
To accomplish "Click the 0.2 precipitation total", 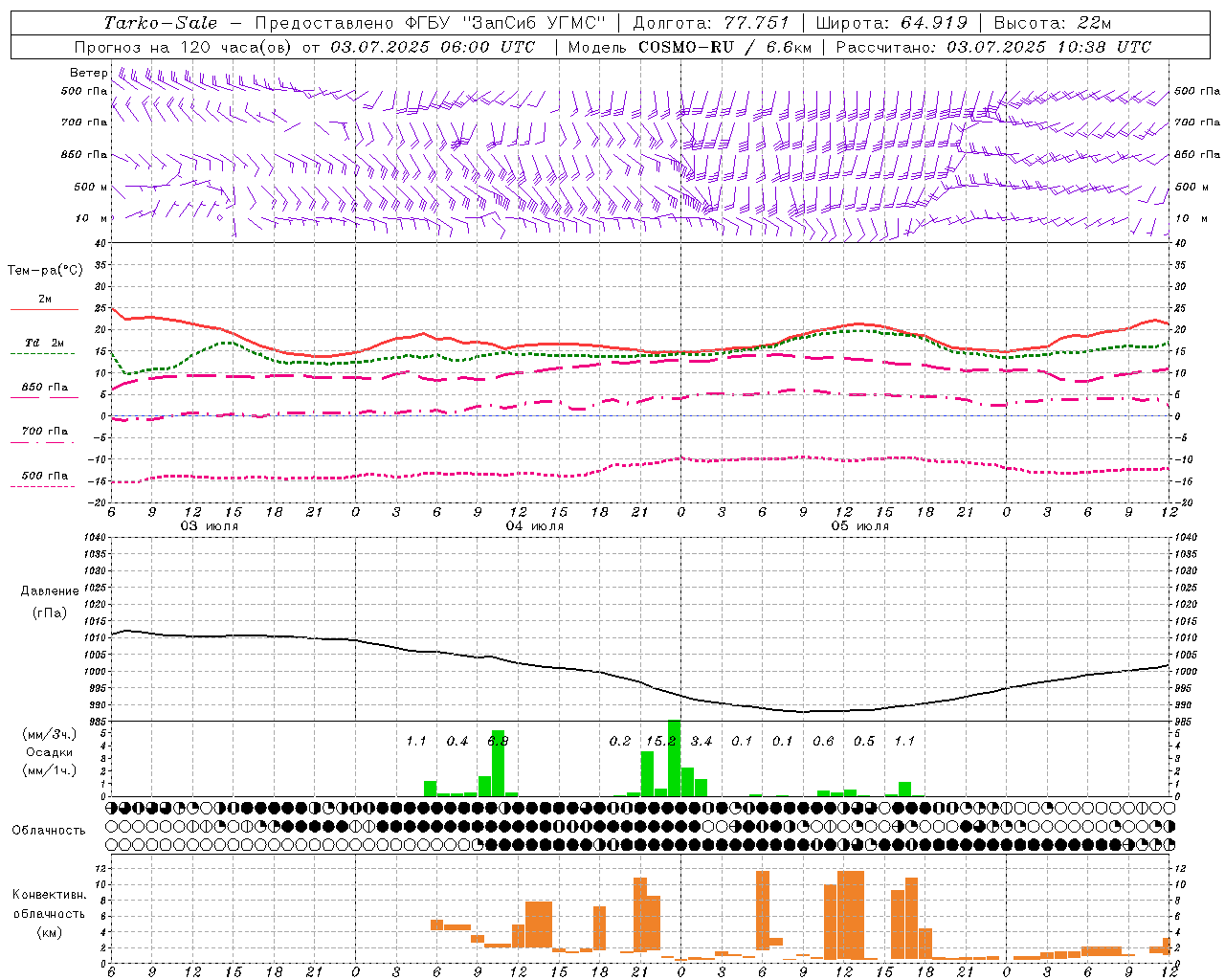I will (x=620, y=741).
